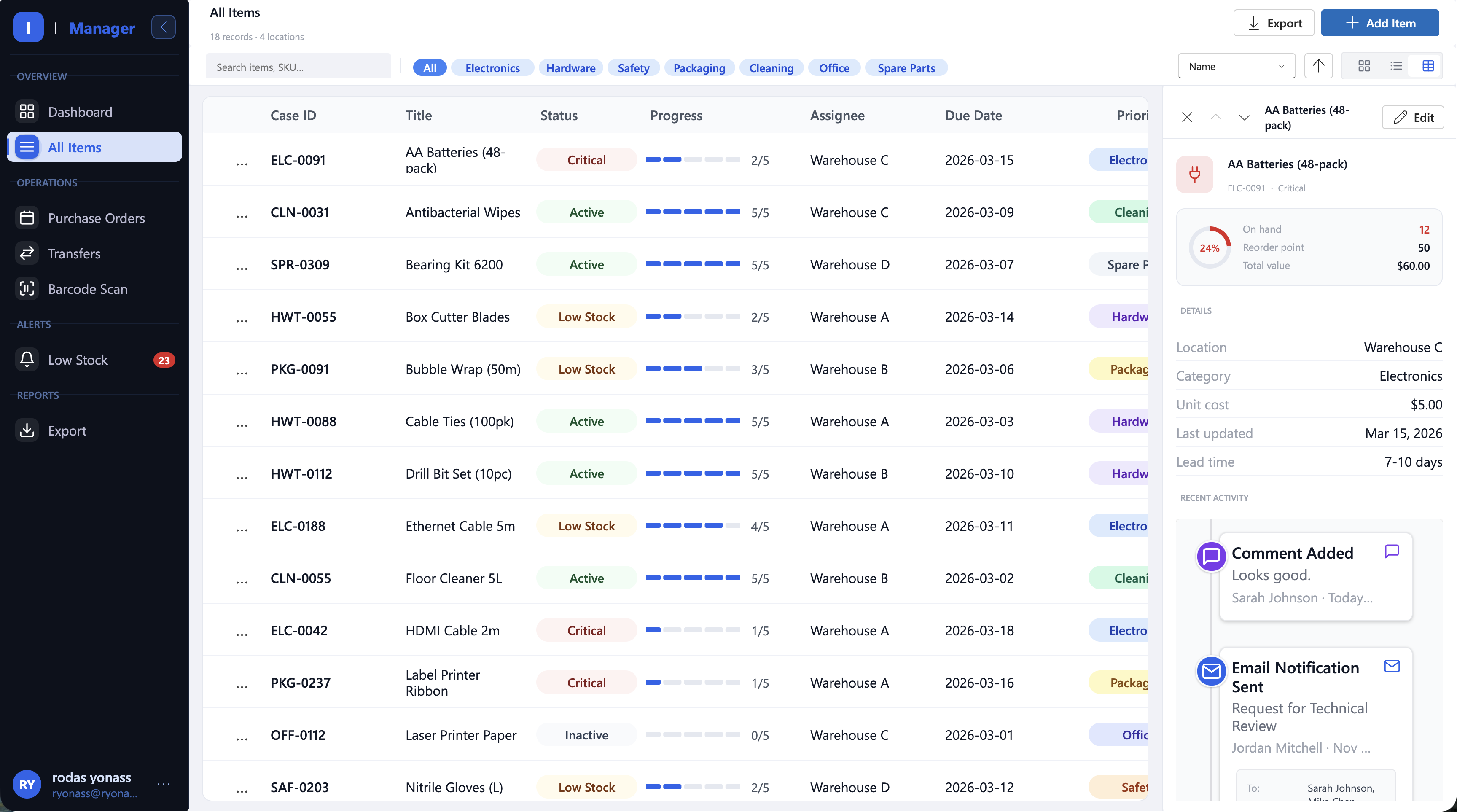Filter by Office category
This screenshot has width=1457, height=812.
point(834,67)
